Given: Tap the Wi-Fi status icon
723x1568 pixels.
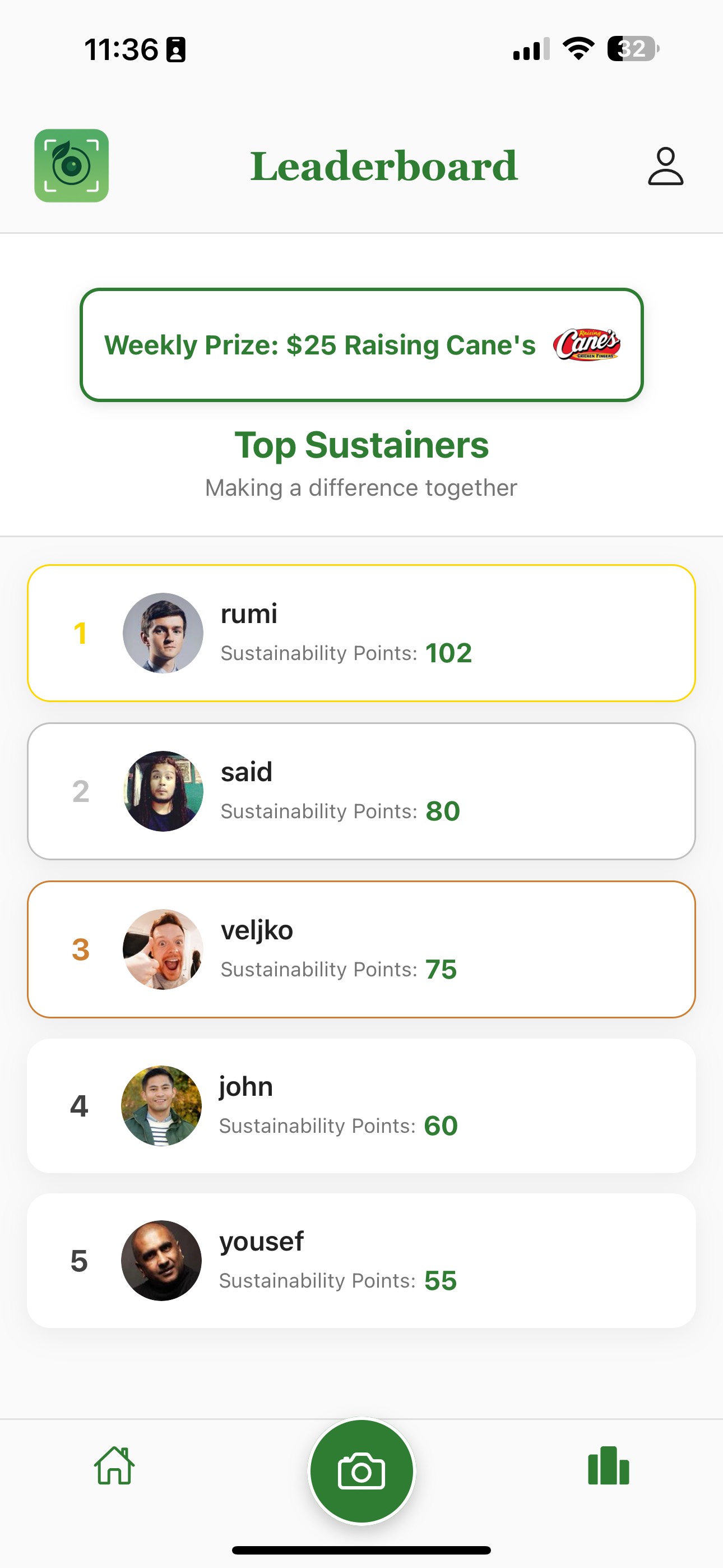Looking at the screenshot, I should click(x=578, y=49).
